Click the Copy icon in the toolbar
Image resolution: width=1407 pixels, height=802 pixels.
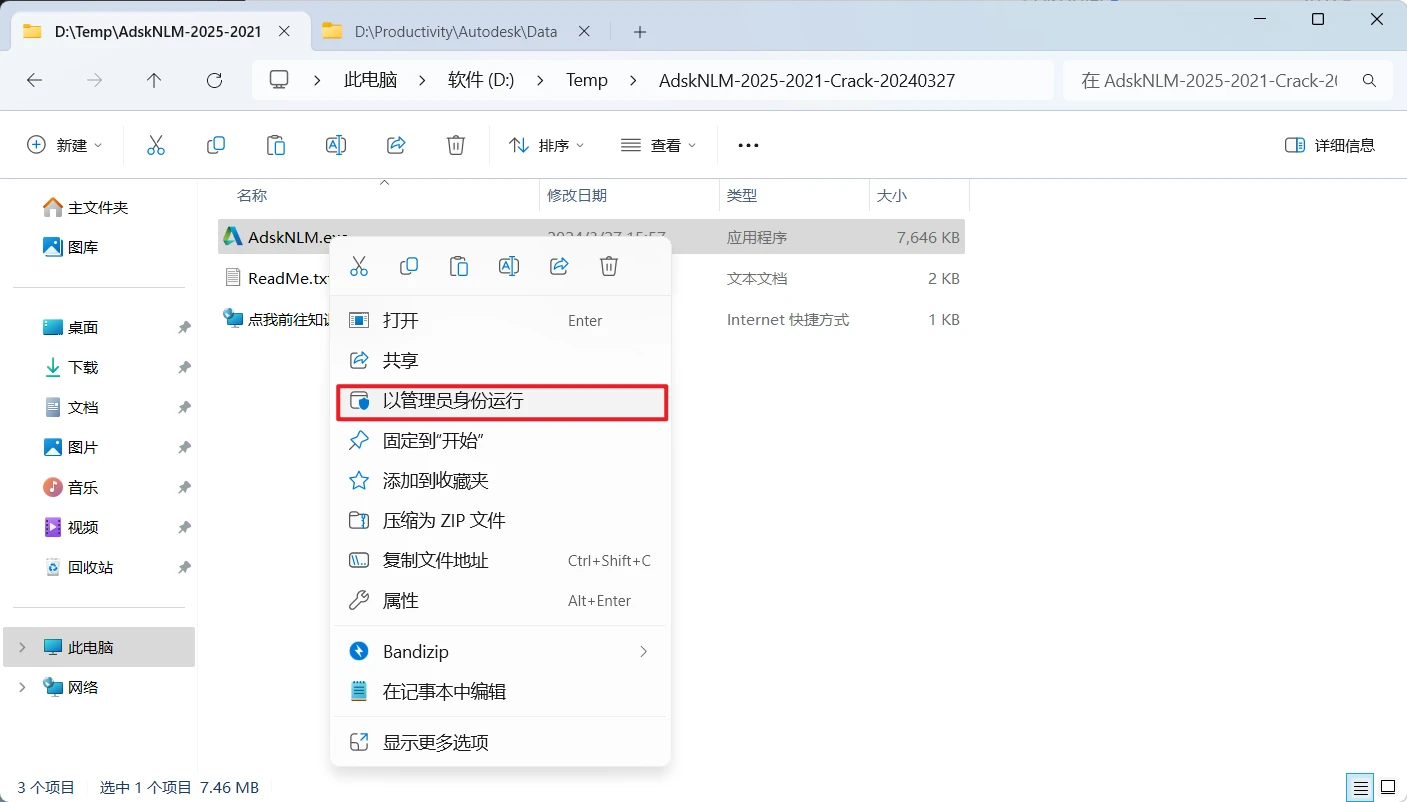[x=216, y=145]
